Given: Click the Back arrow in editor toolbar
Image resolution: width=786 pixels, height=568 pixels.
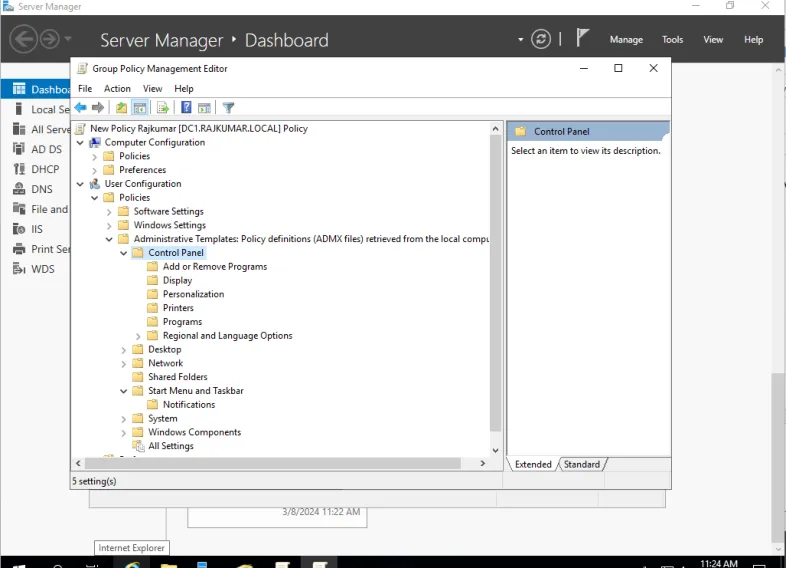Looking at the screenshot, I should [80, 107].
